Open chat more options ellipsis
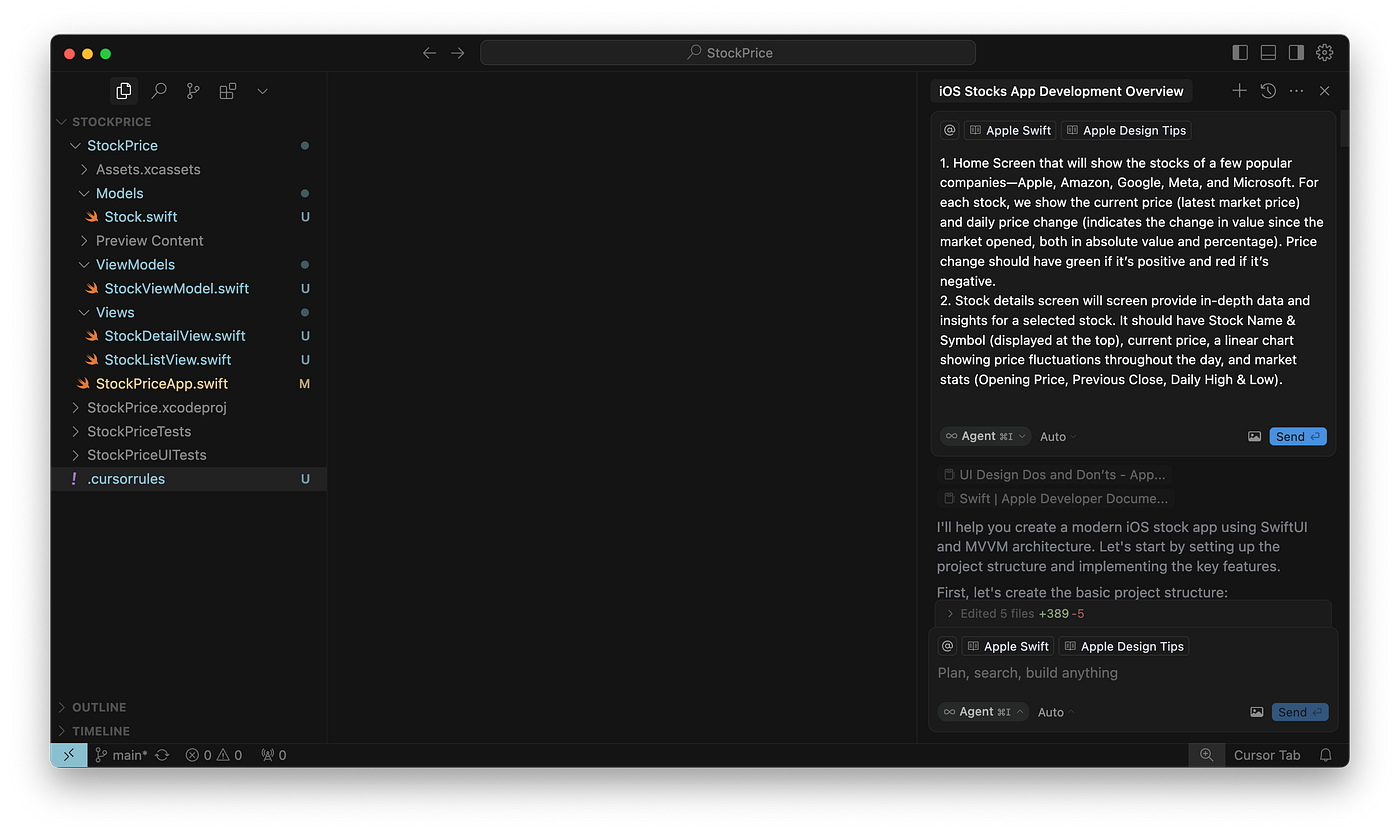This screenshot has height=834, width=1400. 1297,91
